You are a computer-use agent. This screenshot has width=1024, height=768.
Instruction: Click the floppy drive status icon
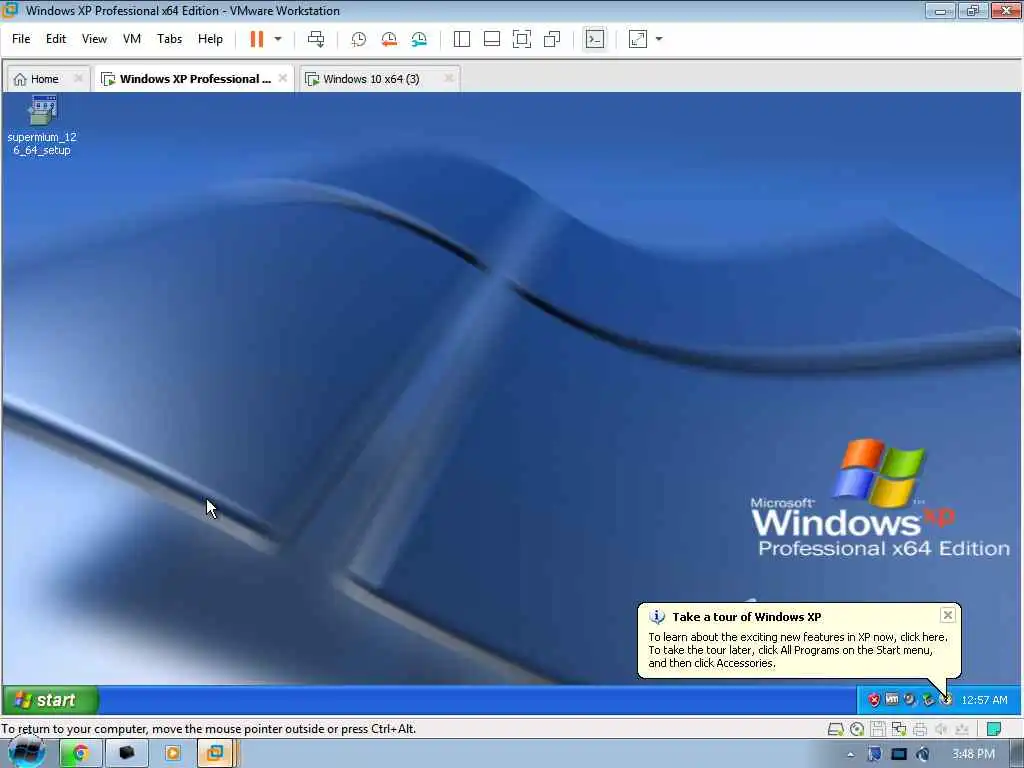(878, 729)
